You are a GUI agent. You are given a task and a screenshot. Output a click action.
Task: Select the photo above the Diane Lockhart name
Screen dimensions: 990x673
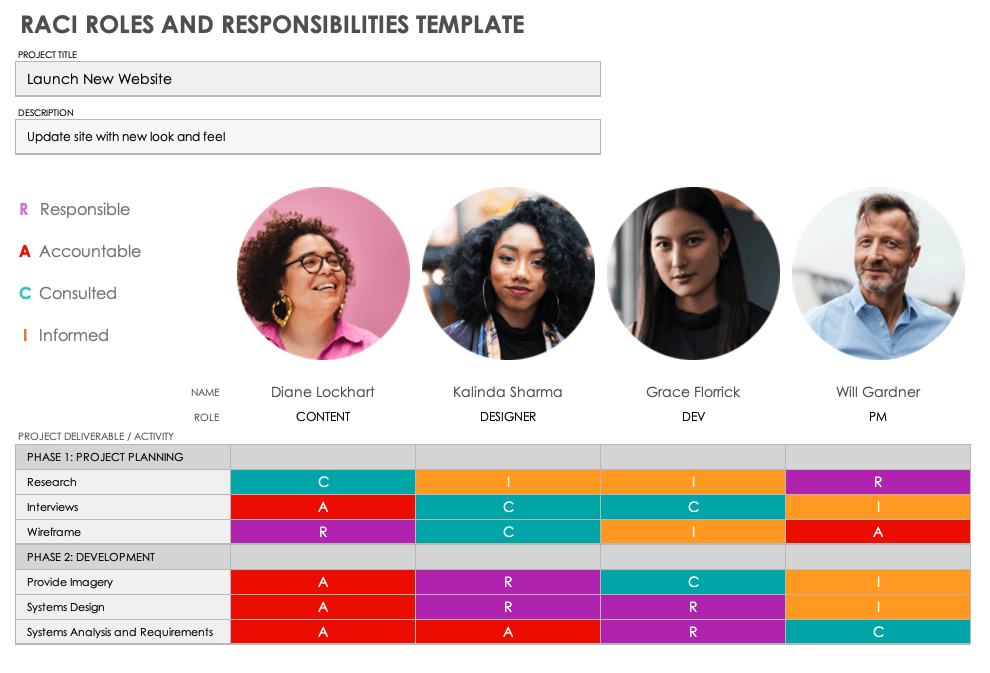323,273
